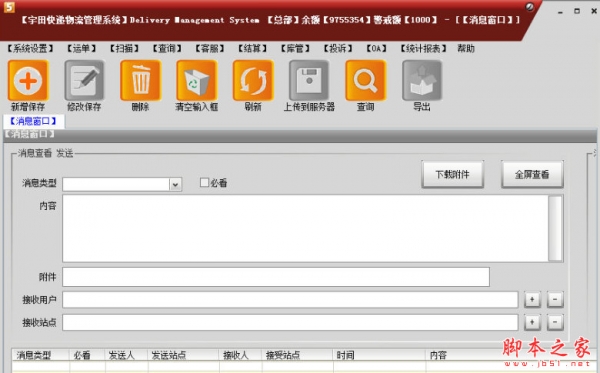This screenshot has width=600, height=373.
Task: Click the app logo icon in title bar
Action: 9,7
